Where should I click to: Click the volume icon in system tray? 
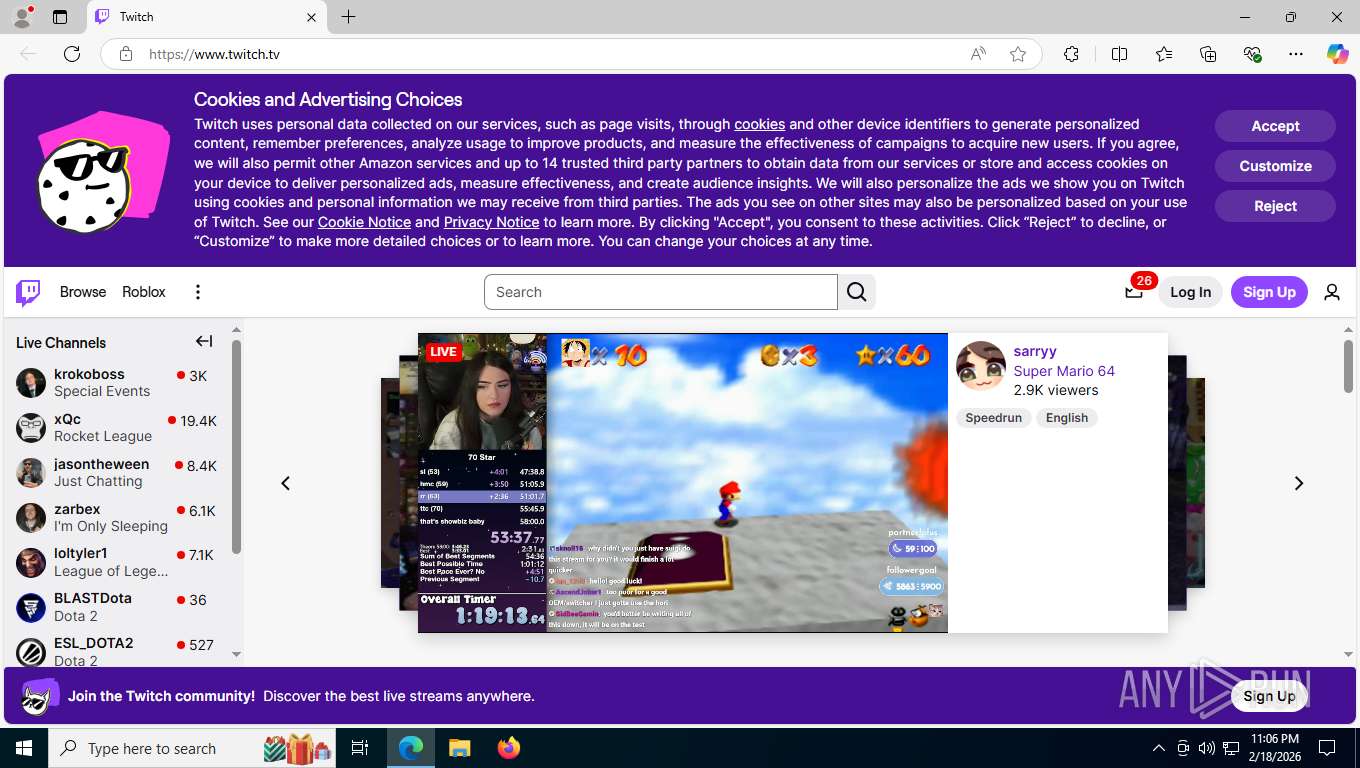1207,748
